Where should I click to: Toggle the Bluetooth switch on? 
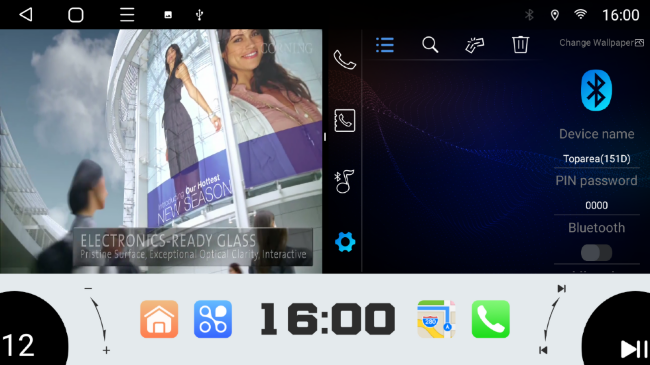coord(596,252)
